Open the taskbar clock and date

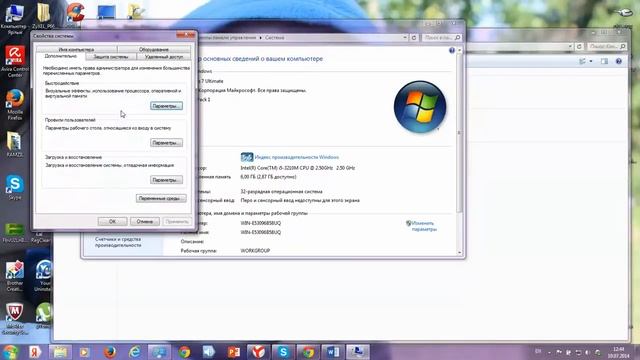tap(618, 353)
